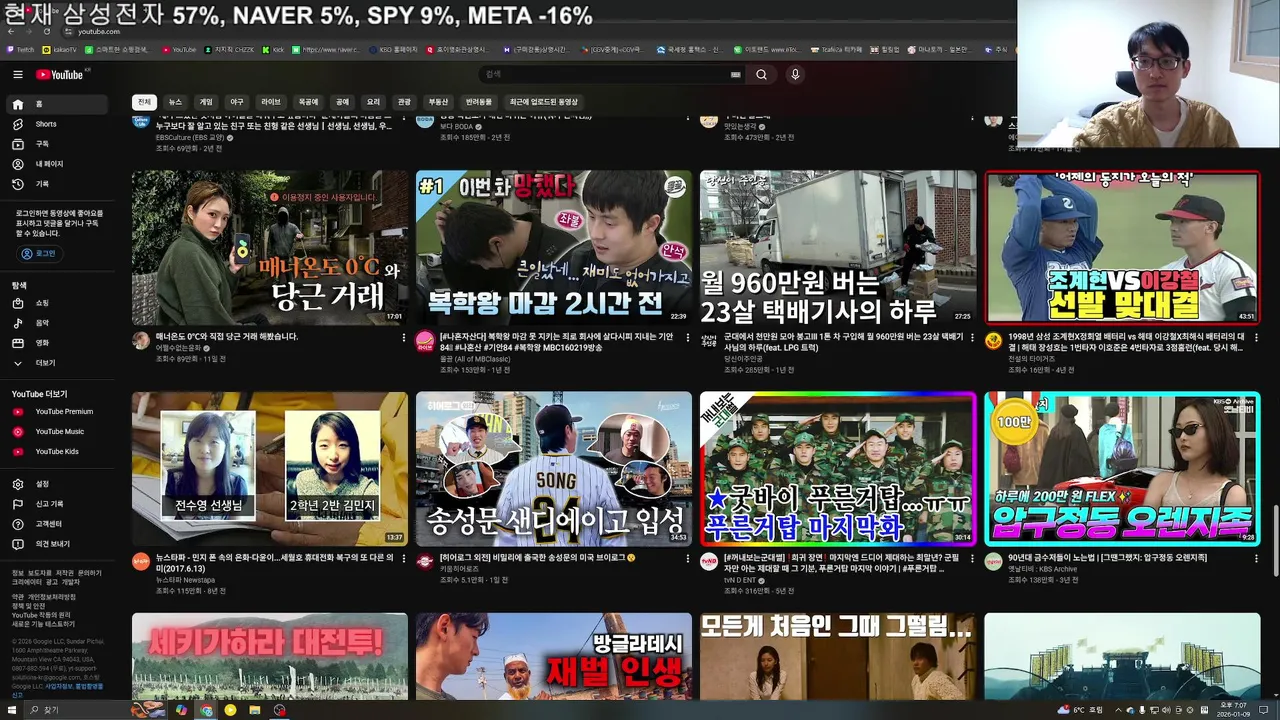The width and height of the screenshot is (1280, 720).
Task: Select the 요리 filter chip
Action: pyautogui.click(x=373, y=102)
